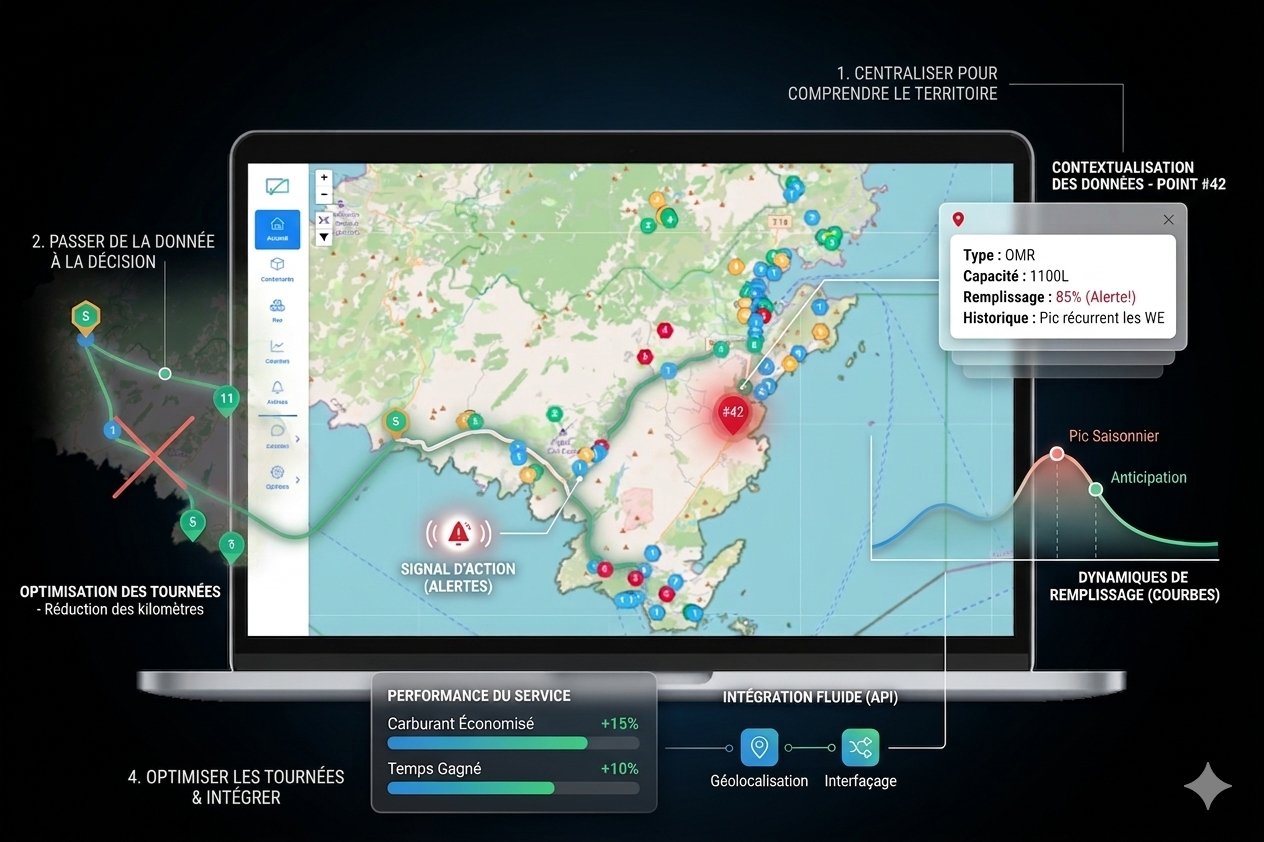Click the Pic Saisonnier point on curve
Image resolution: width=1264 pixels, height=842 pixels.
(x=1056, y=454)
